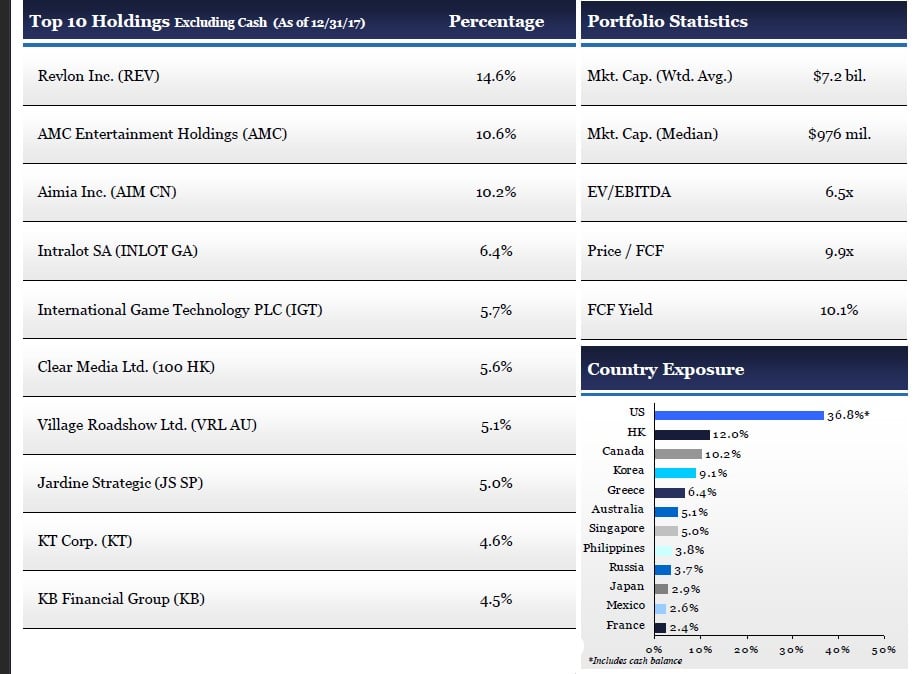Click the Country Exposure header
The image size is (916, 674).
pyautogui.click(x=666, y=369)
